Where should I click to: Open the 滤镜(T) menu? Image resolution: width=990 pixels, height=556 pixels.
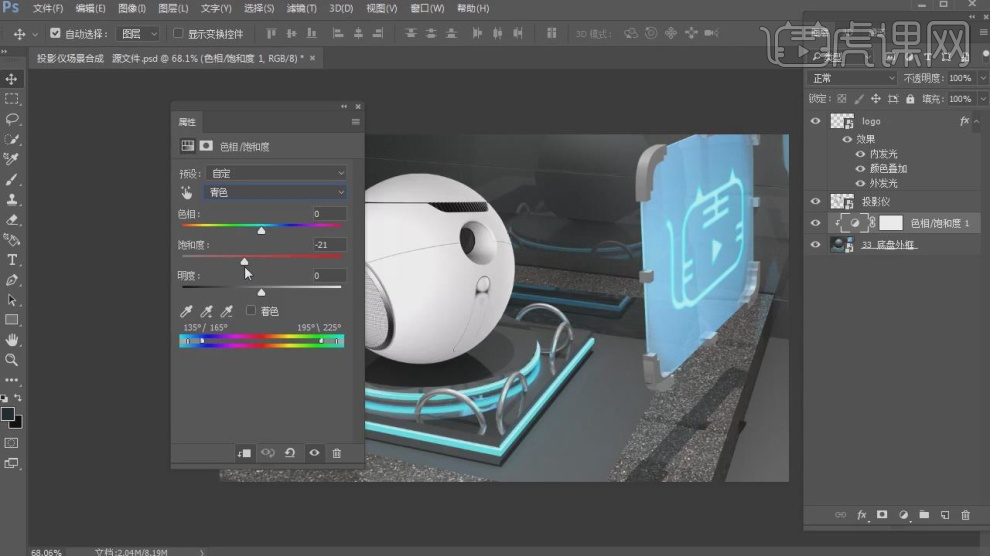point(301,8)
